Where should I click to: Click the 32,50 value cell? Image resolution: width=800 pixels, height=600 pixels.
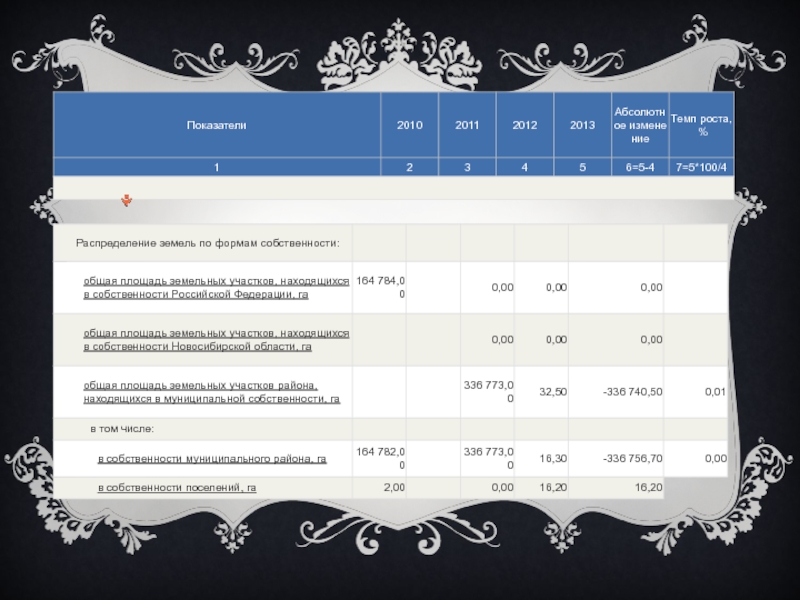552,392
